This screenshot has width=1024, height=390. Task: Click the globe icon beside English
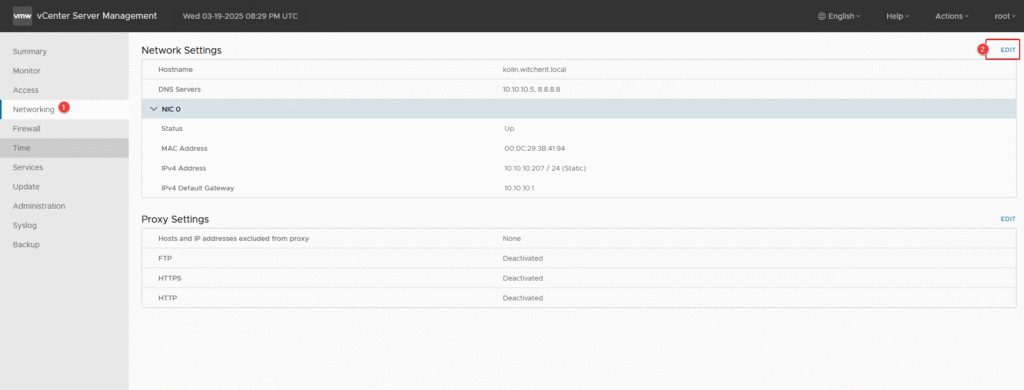[822, 16]
